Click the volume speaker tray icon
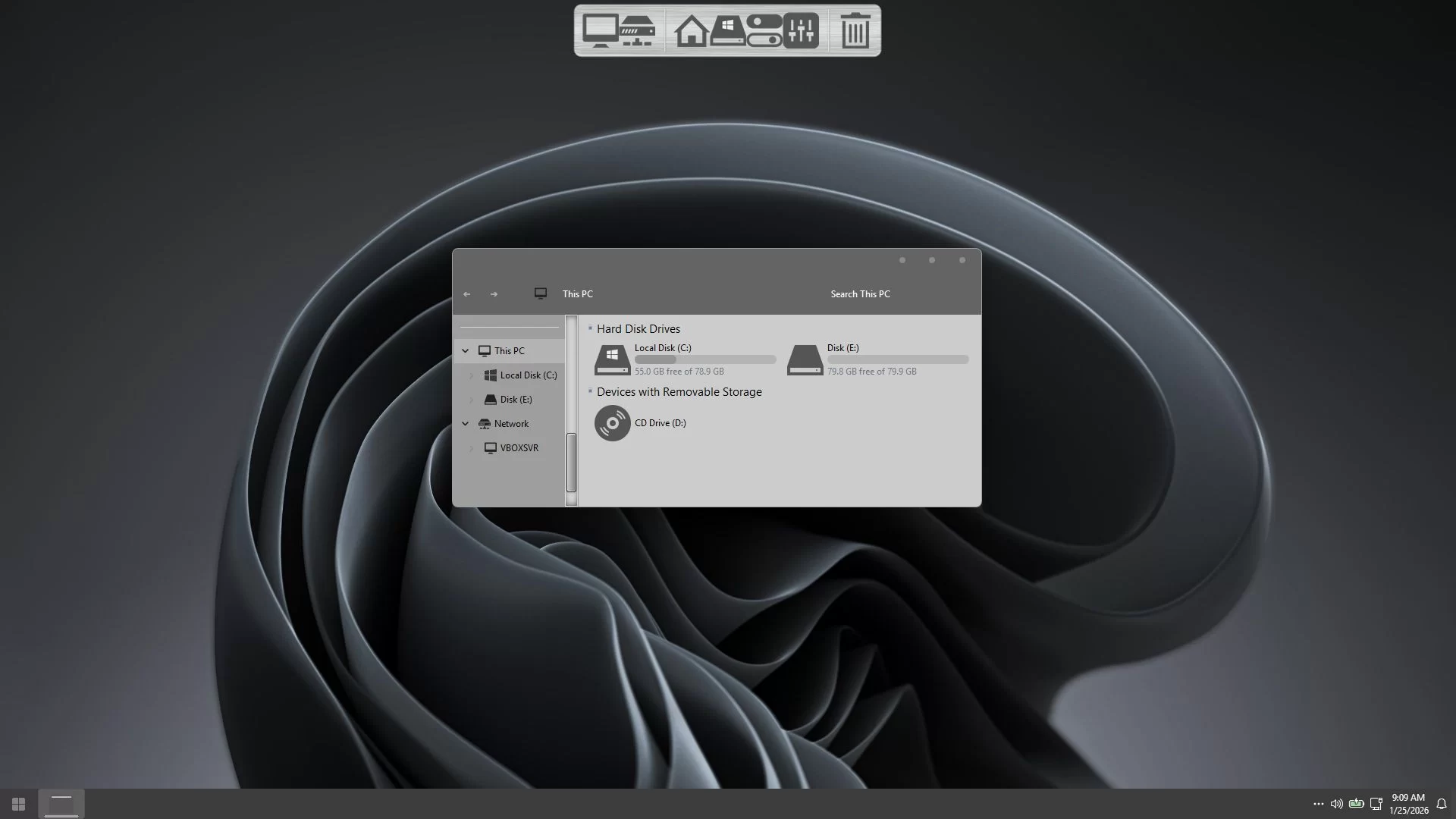The height and width of the screenshot is (819, 1456). (1336, 804)
